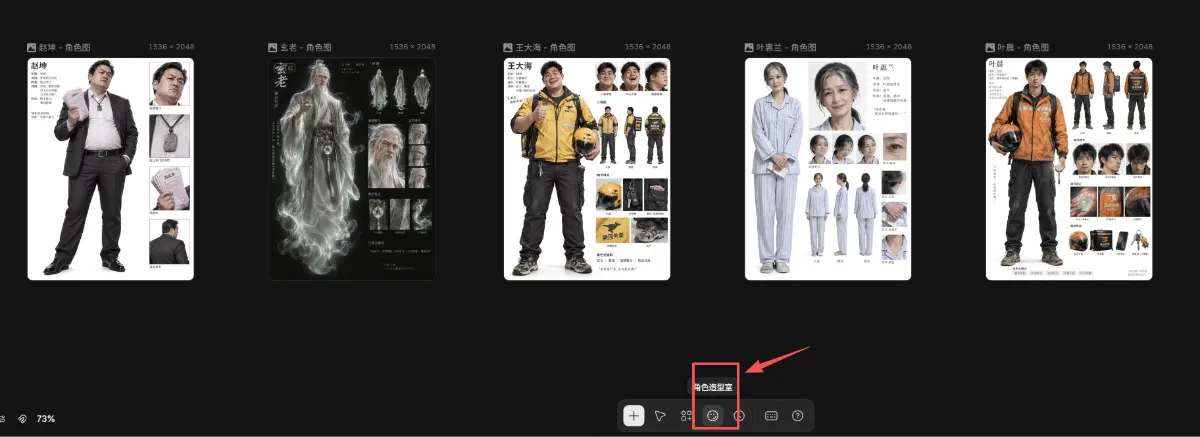Viewport: 1200px width, 437px height.
Task: Select the 玄老 ghostly elder character sheet
Action: (351, 169)
